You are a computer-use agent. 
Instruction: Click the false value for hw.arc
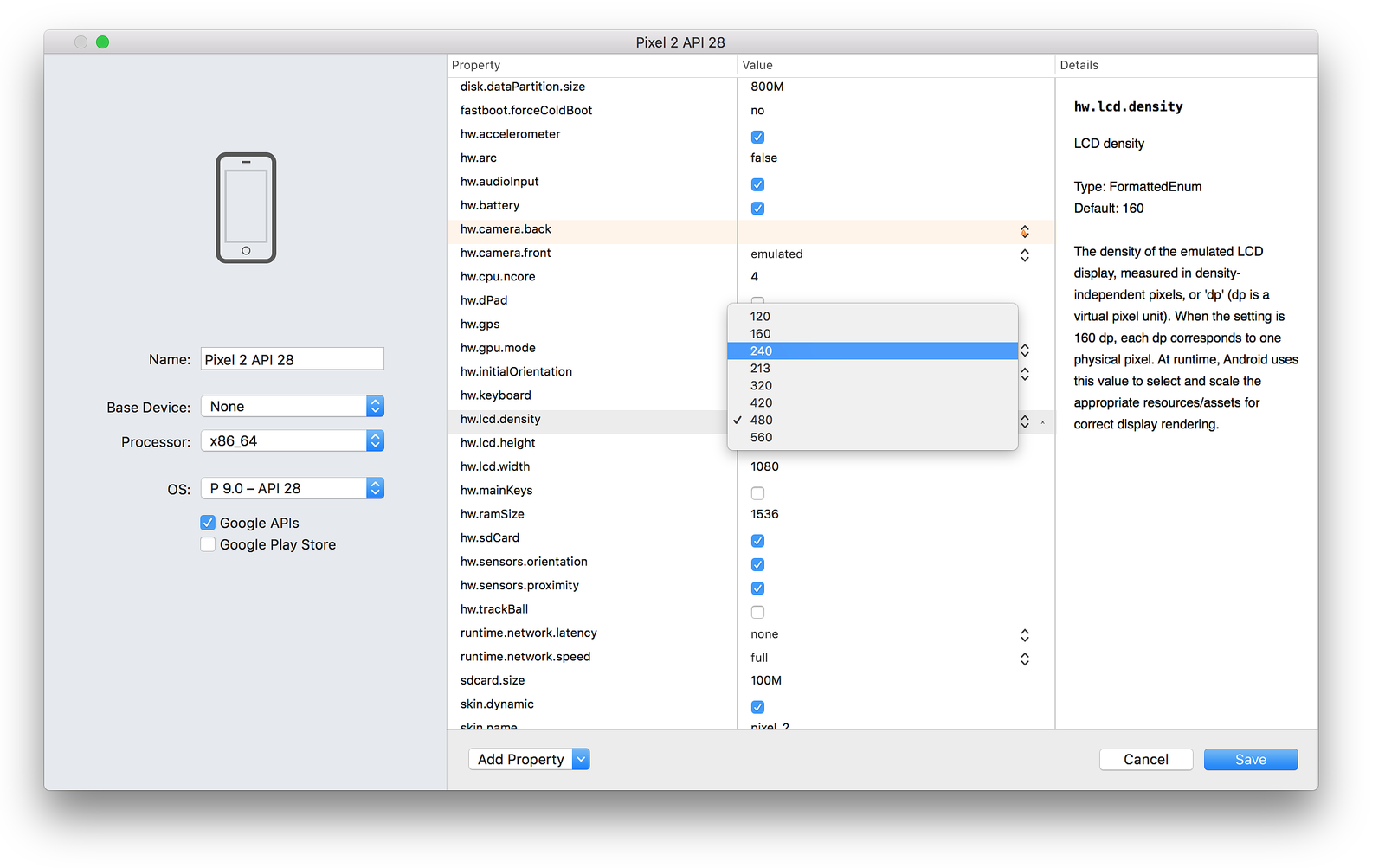(763, 158)
